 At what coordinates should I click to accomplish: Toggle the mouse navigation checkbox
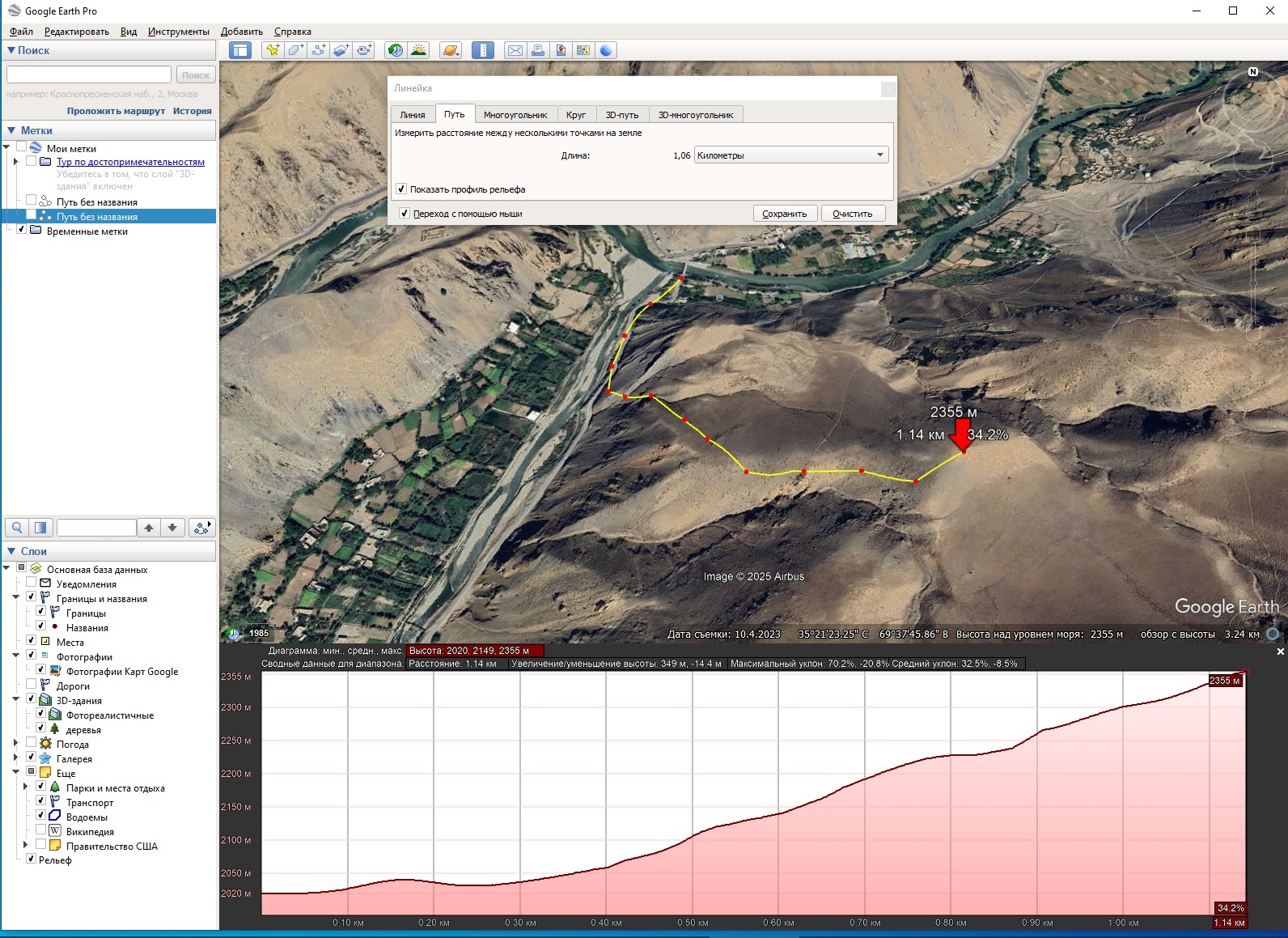tap(405, 214)
